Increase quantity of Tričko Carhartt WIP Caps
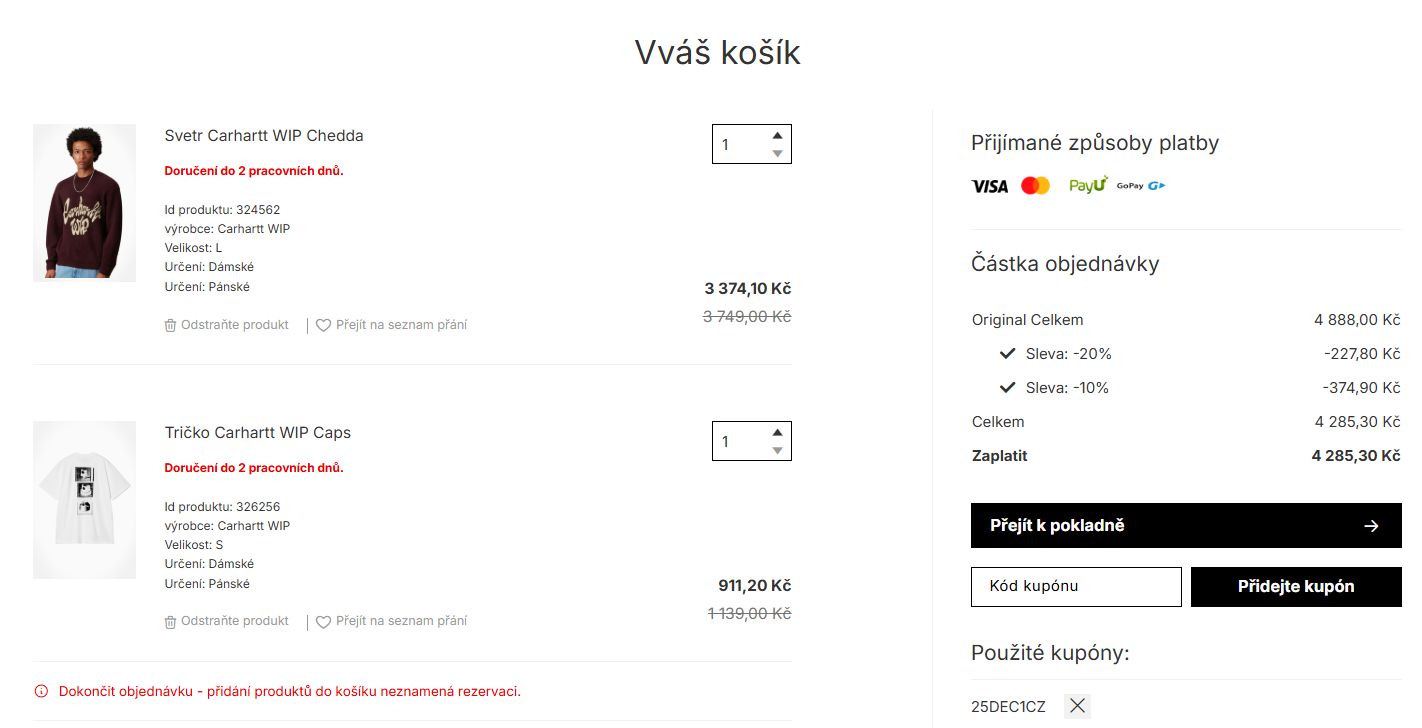 pos(777,432)
